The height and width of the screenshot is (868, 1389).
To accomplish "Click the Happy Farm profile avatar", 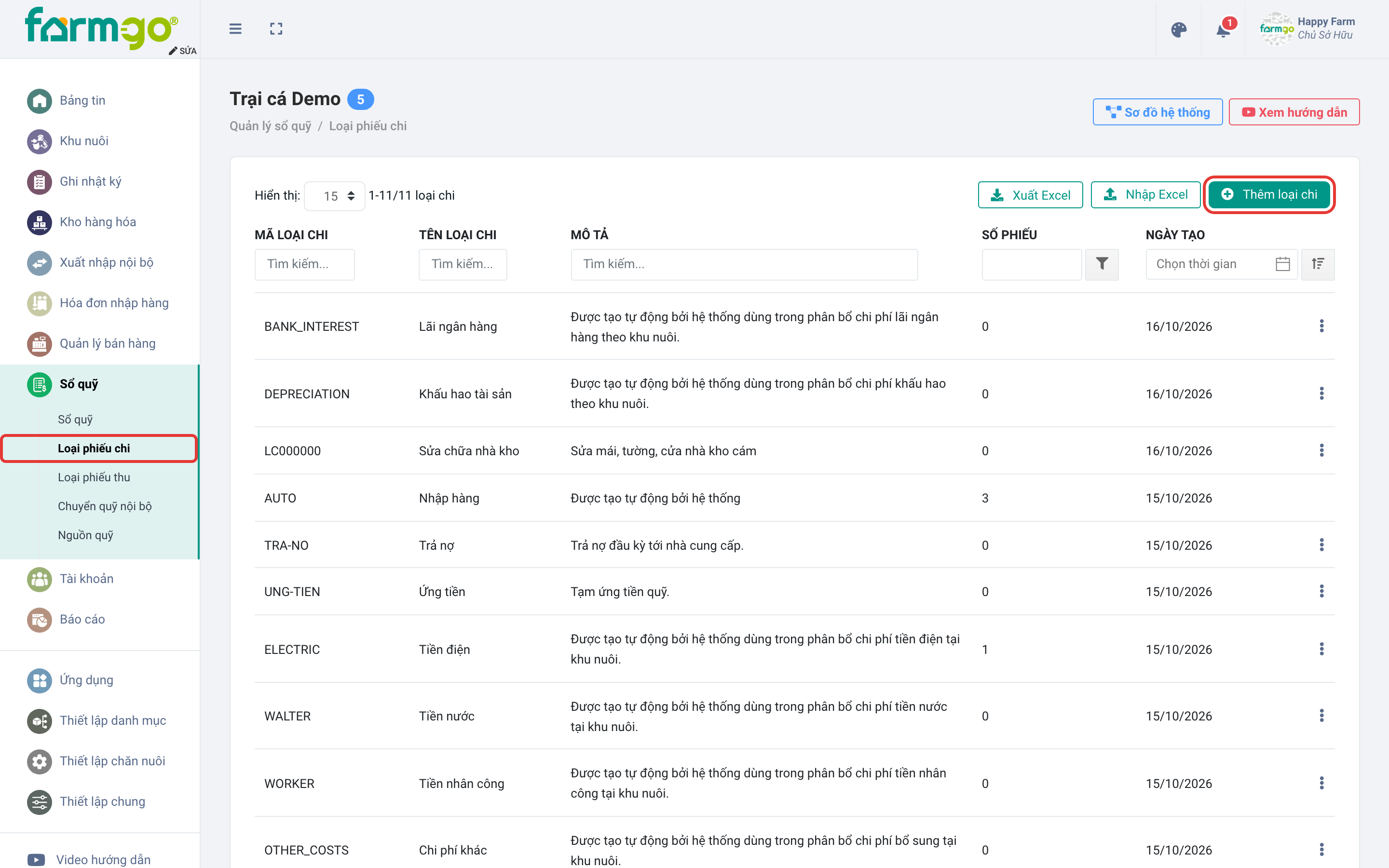I will (x=1277, y=29).
